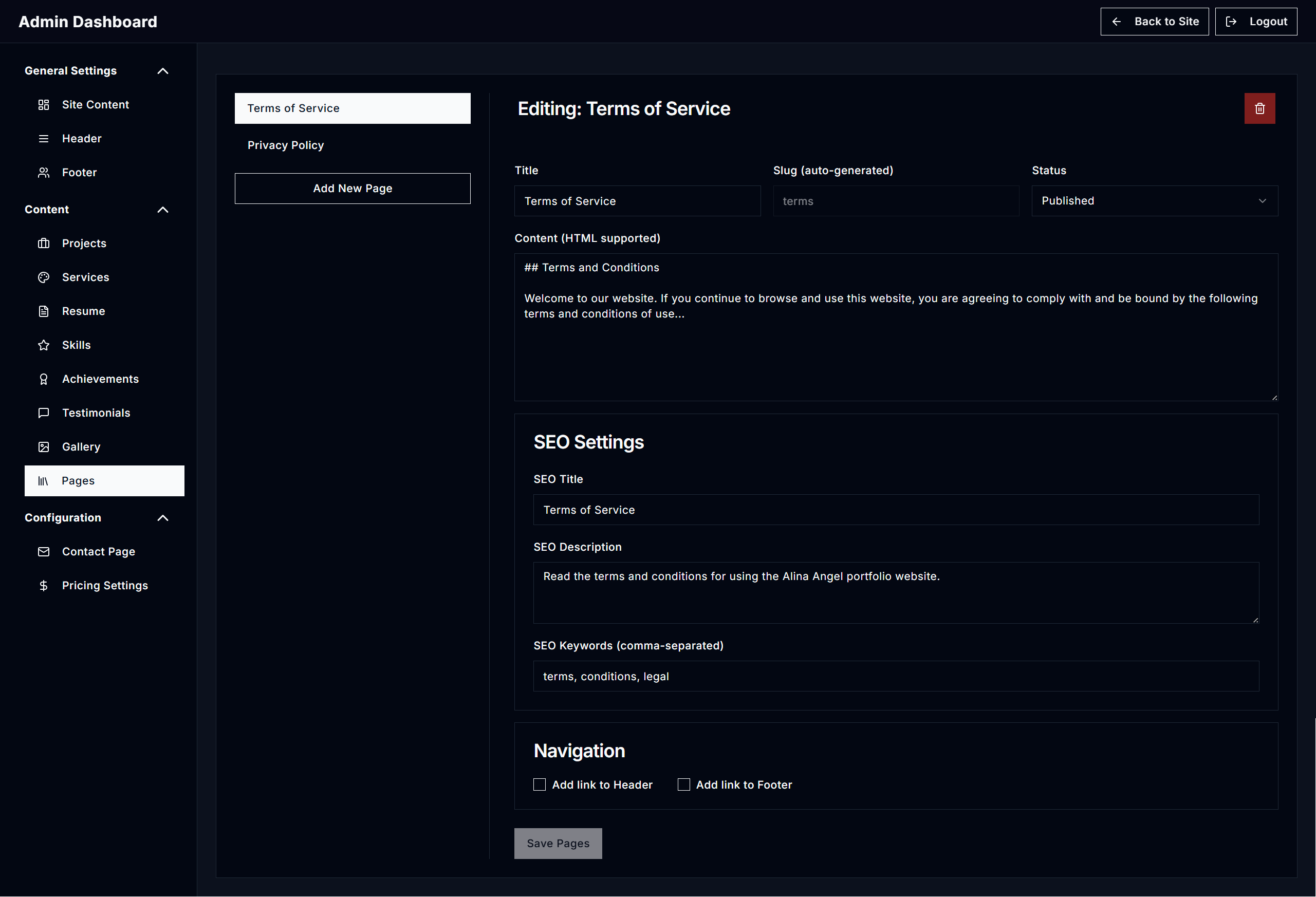Click into the SEO Keywords input field
The image size is (1316, 897).
895,676
